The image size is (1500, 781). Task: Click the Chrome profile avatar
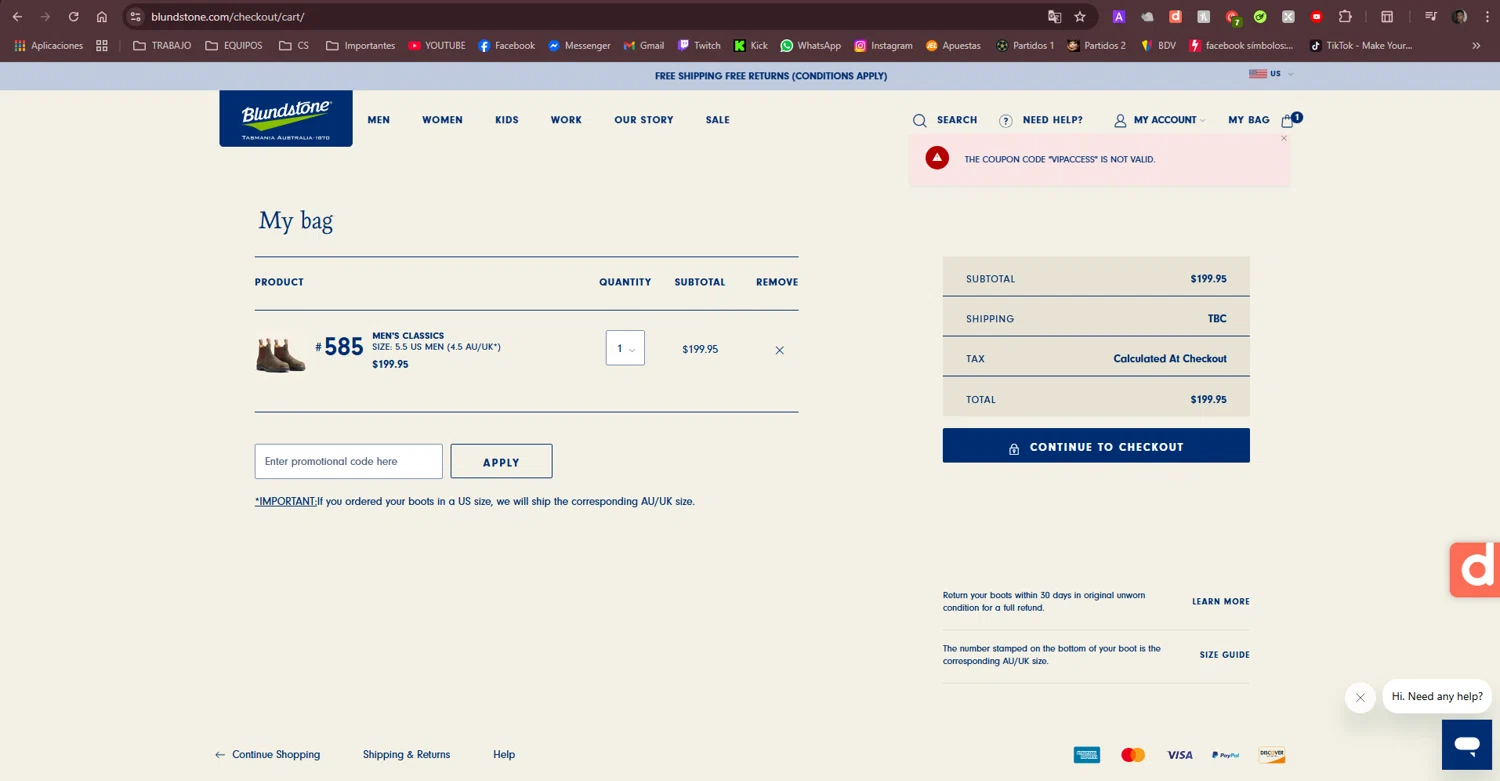[1459, 16]
